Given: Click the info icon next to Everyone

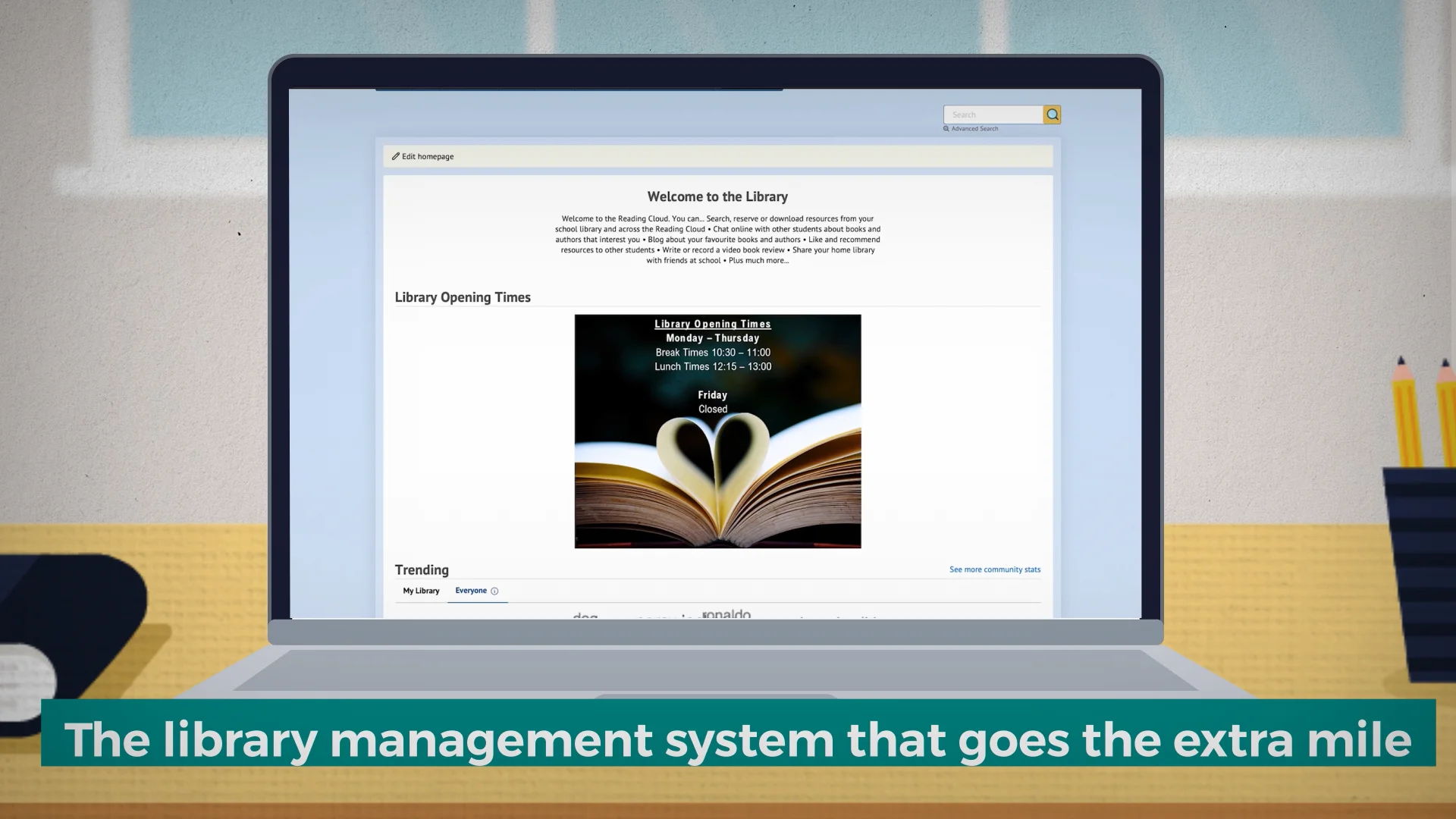Looking at the screenshot, I should 494,591.
